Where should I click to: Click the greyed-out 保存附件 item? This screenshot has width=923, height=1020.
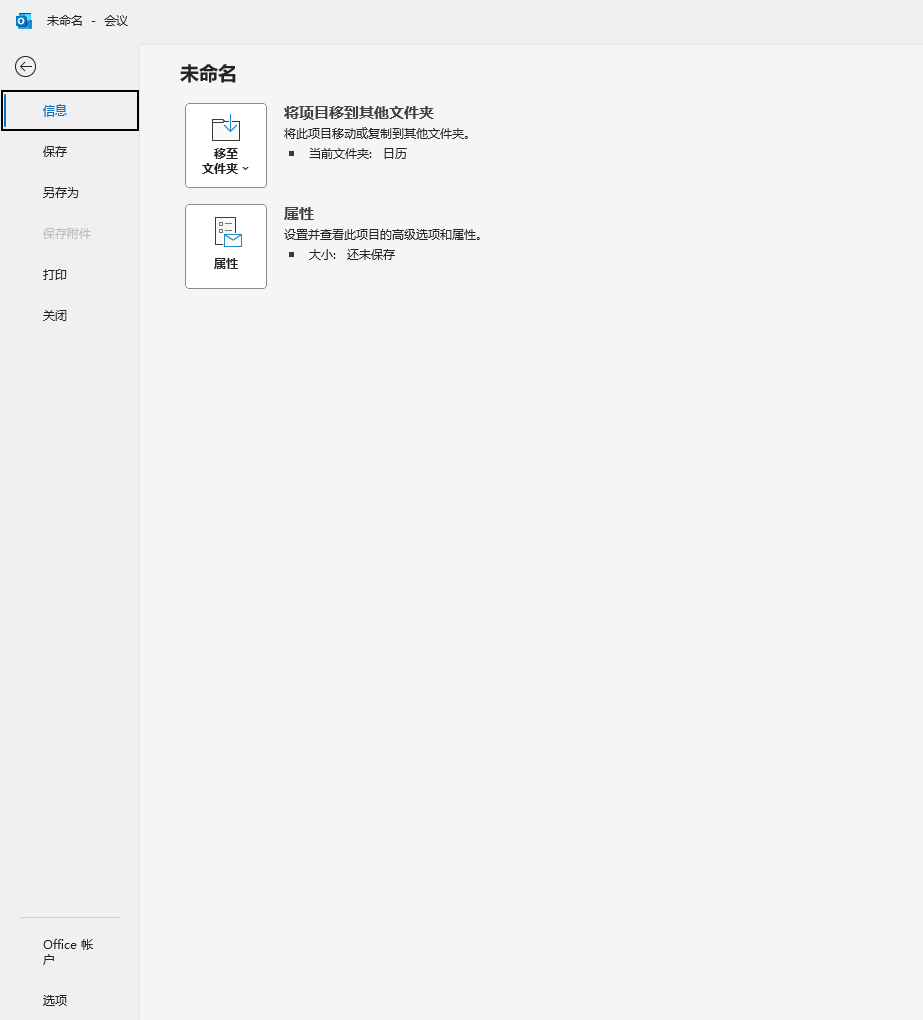tap(66, 234)
